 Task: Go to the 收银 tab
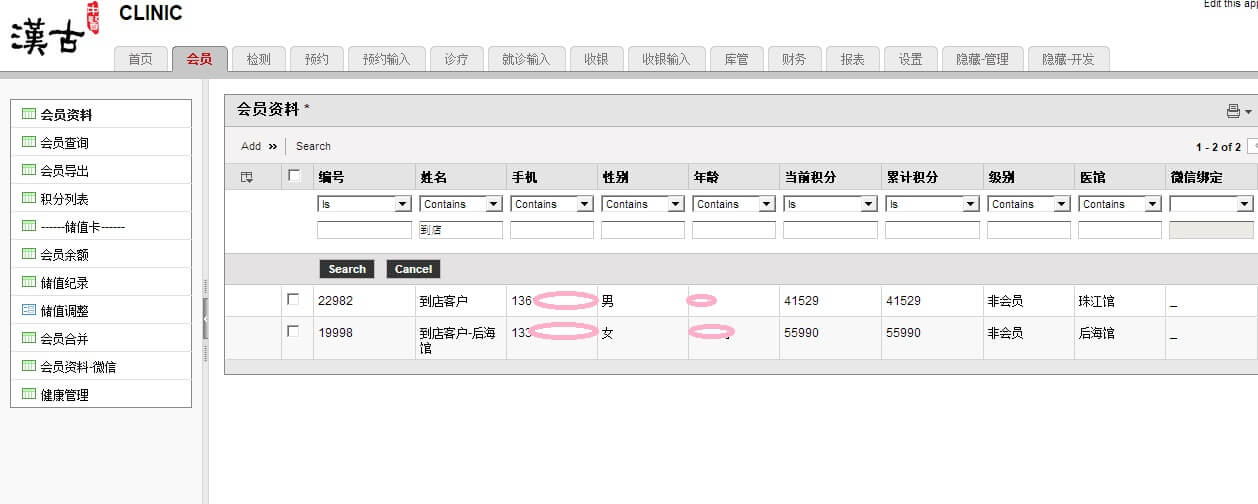pos(596,59)
